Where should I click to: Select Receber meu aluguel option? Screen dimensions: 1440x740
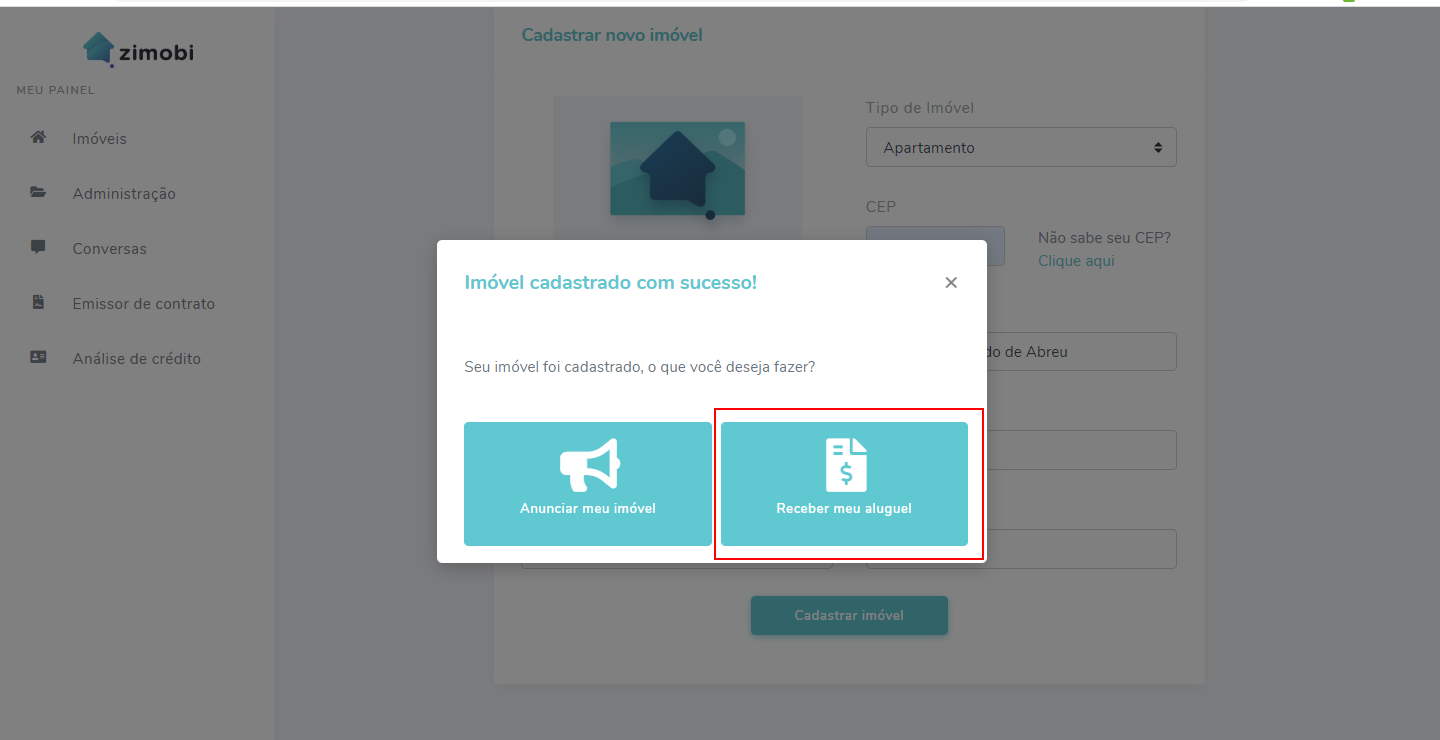(844, 484)
